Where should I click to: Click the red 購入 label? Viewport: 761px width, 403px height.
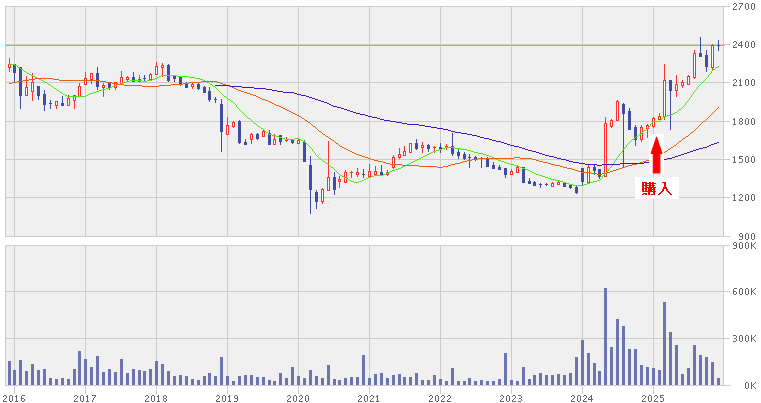coord(656,188)
